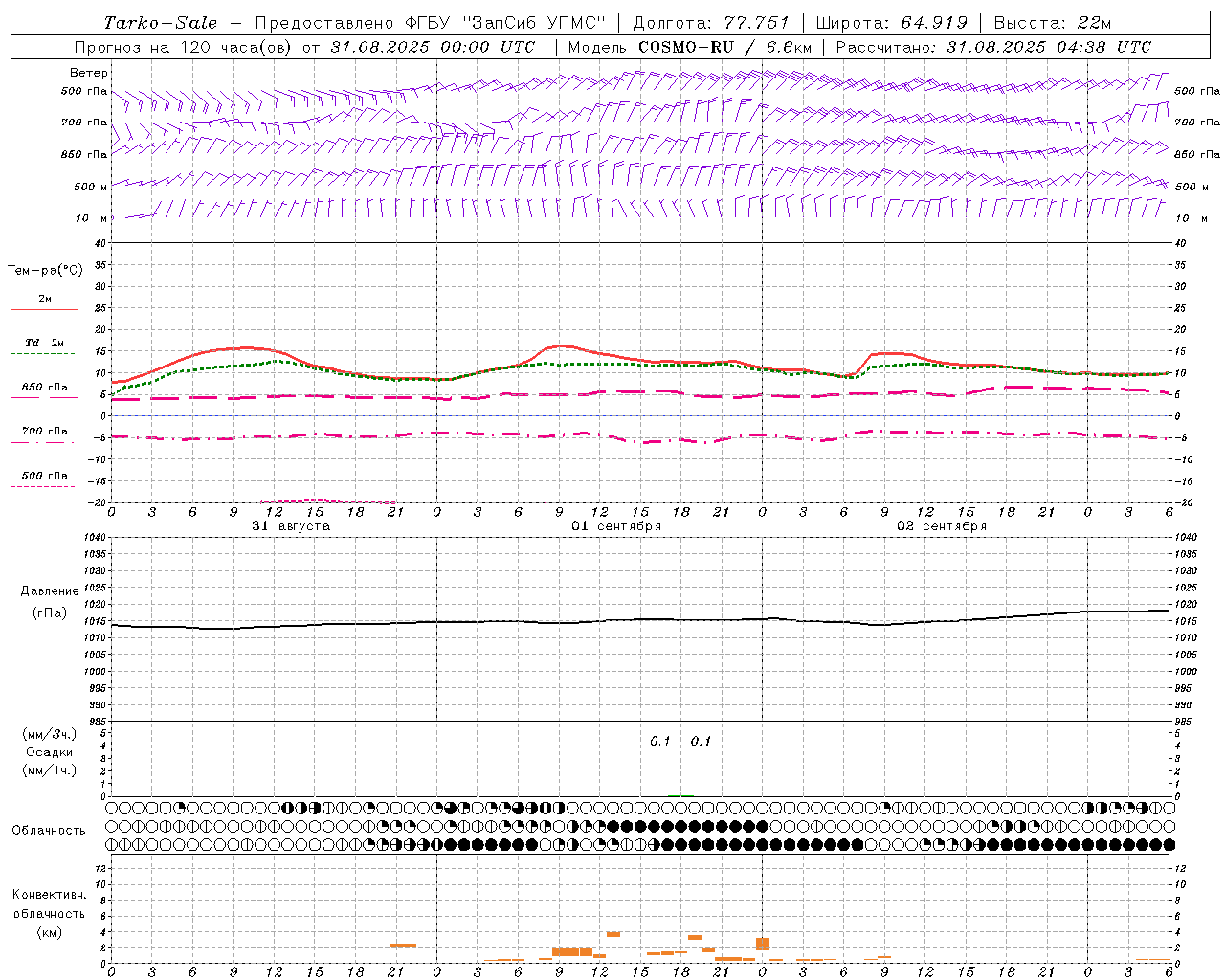Viewport: 1225px width, 980px height.
Task: Click the Ветер panel label
Action: [89, 73]
